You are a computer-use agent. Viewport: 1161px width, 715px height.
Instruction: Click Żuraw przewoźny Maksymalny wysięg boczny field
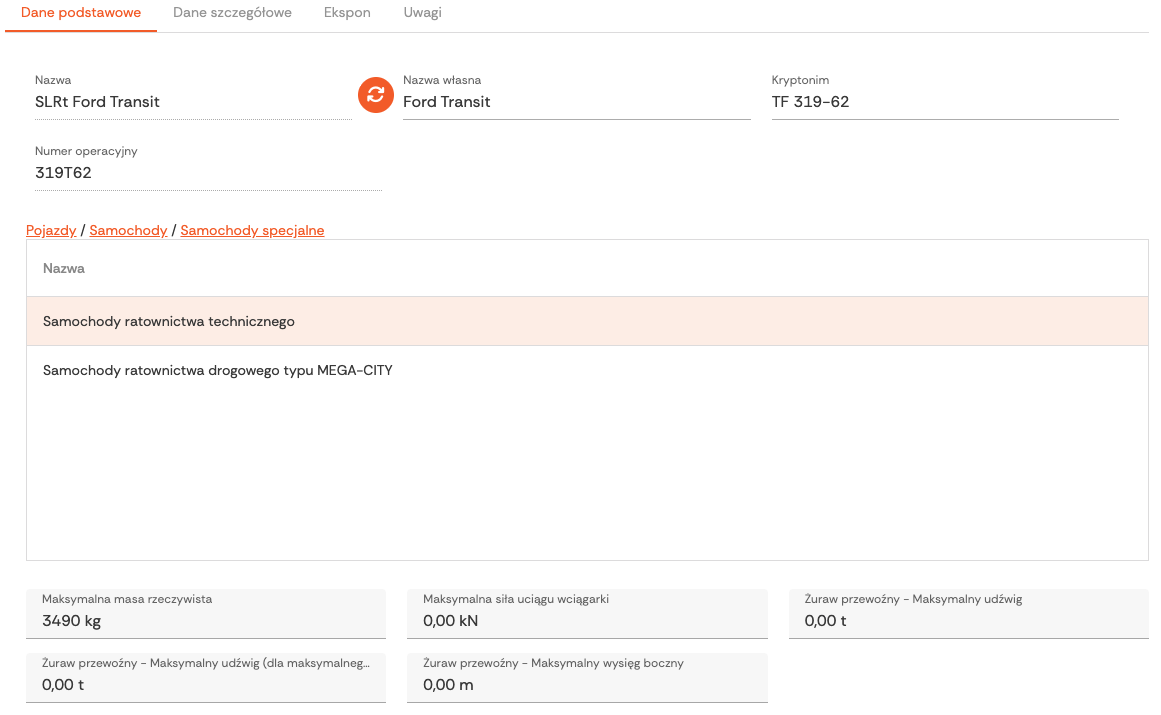(x=587, y=685)
